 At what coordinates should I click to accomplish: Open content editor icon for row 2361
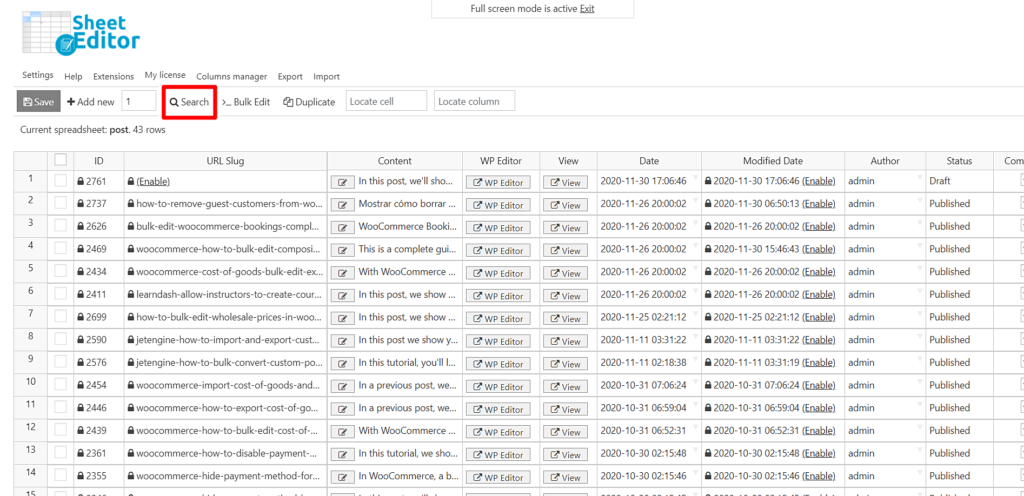tap(342, 455)
